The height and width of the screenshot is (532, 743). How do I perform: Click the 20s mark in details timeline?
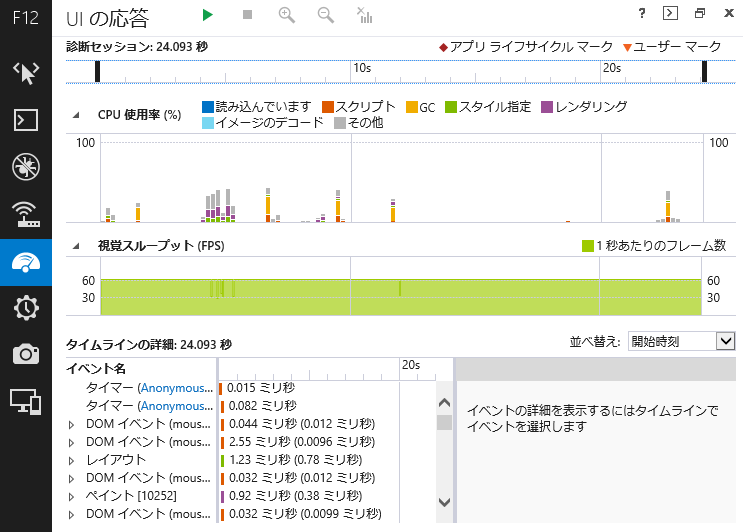click(x=411, y=365)
